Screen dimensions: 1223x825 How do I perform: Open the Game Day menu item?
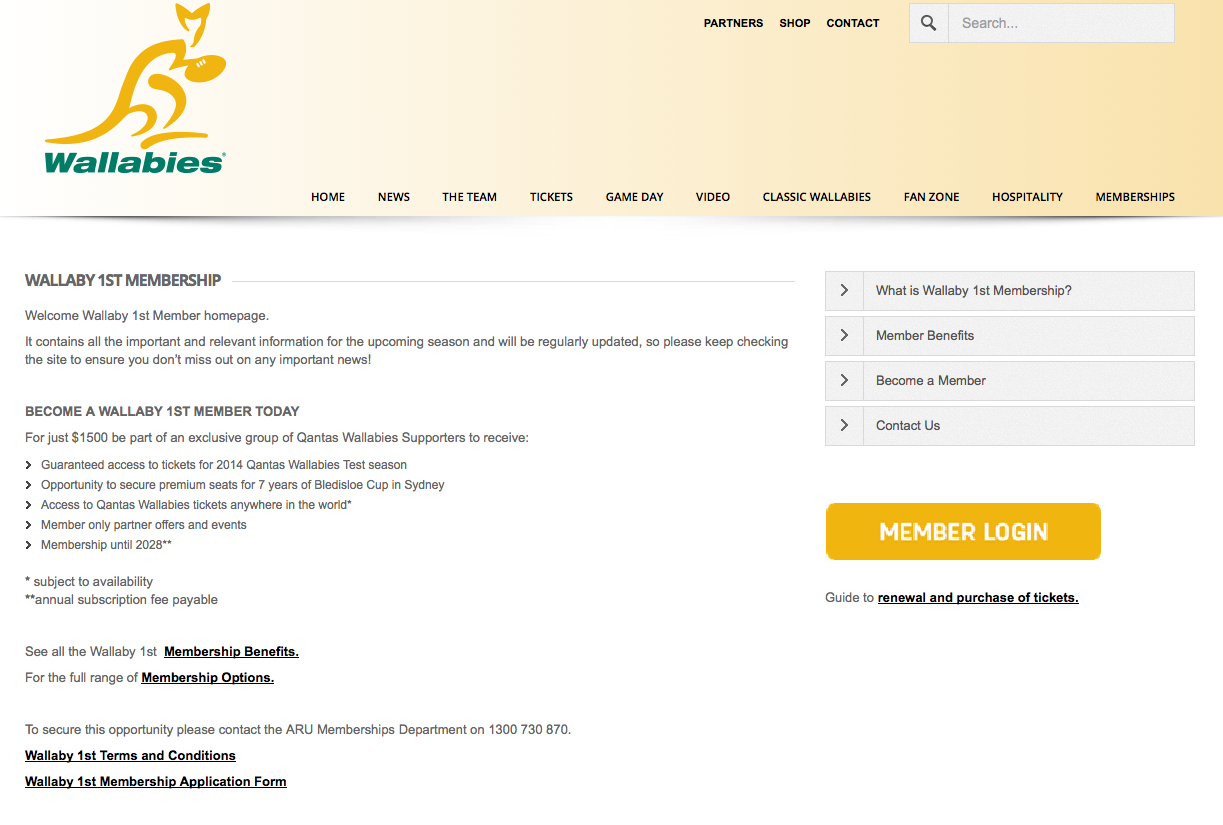point(635,197)
